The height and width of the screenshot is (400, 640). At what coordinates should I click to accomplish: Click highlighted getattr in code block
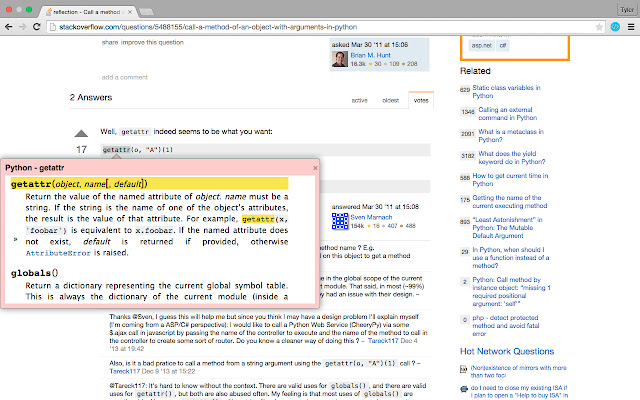click(x=116, y=150)
